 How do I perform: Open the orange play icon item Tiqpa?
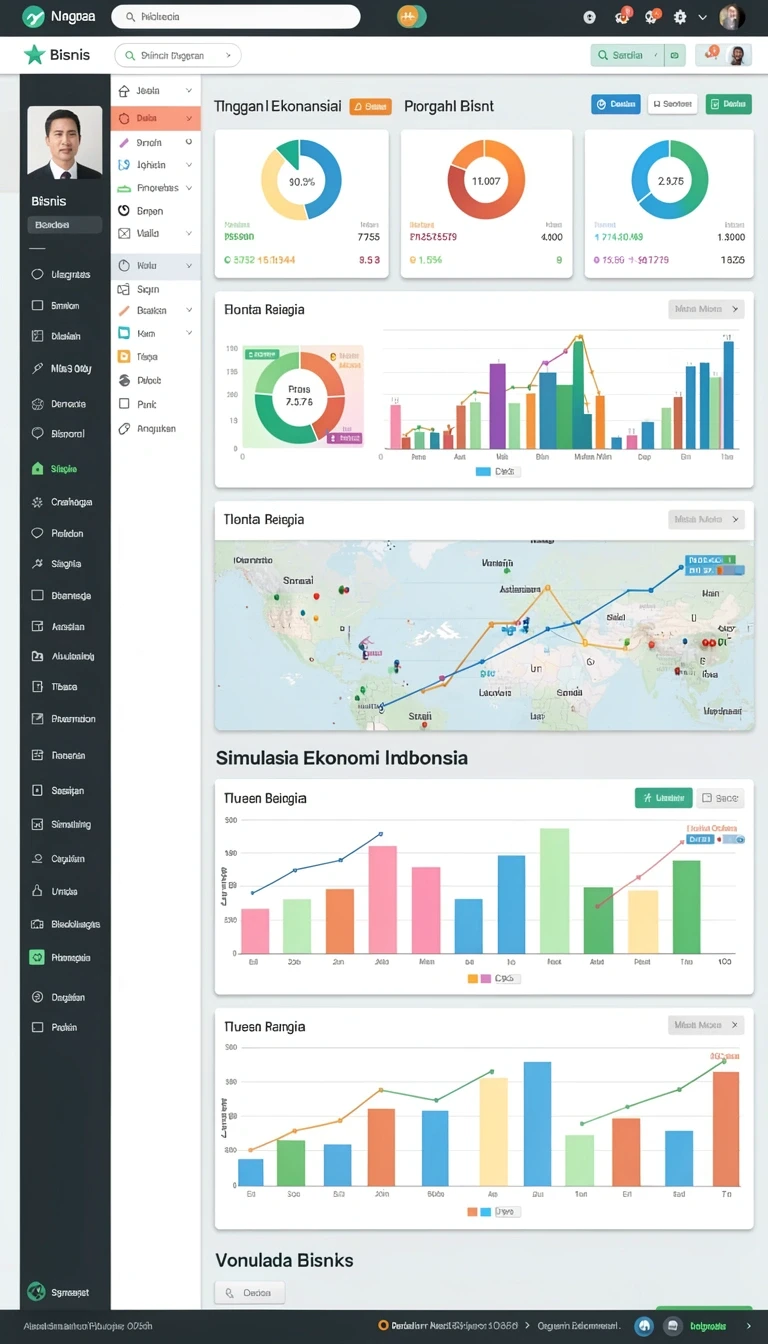click(x=124, y=356)
